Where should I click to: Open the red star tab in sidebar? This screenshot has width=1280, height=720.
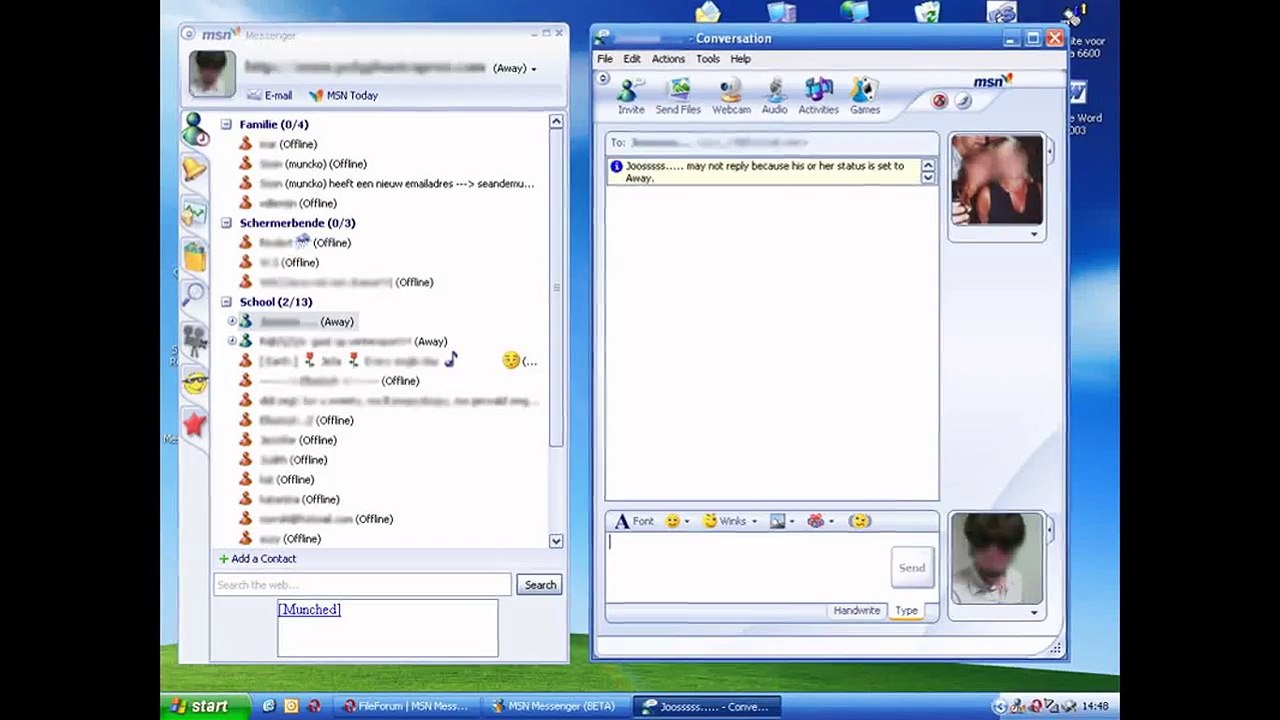(194, 425)
